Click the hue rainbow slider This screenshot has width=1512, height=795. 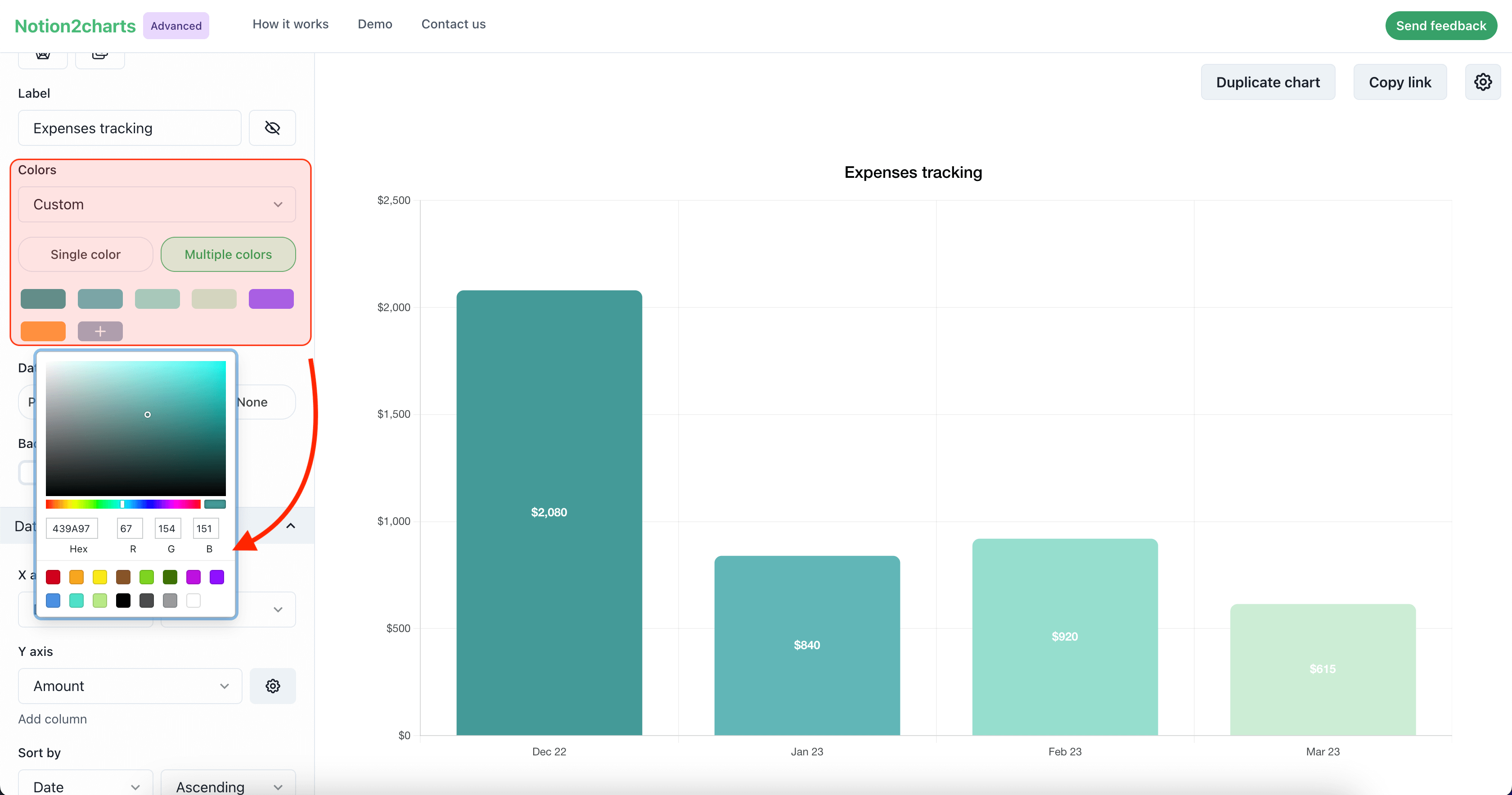[123, 504]
